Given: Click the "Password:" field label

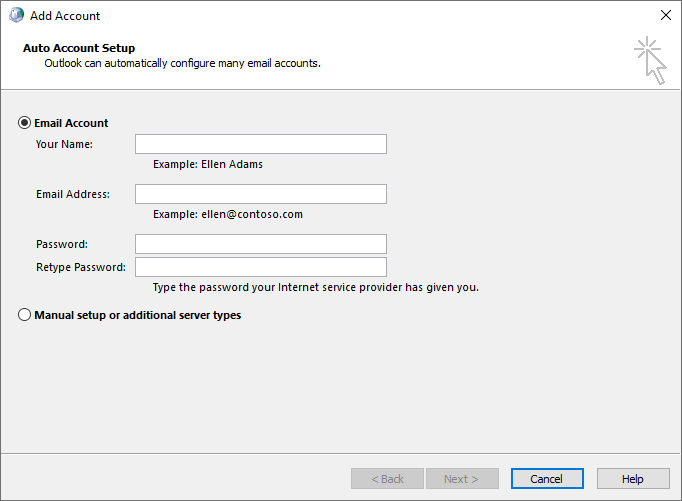Looking at the screenshot, I should (62, 244).
